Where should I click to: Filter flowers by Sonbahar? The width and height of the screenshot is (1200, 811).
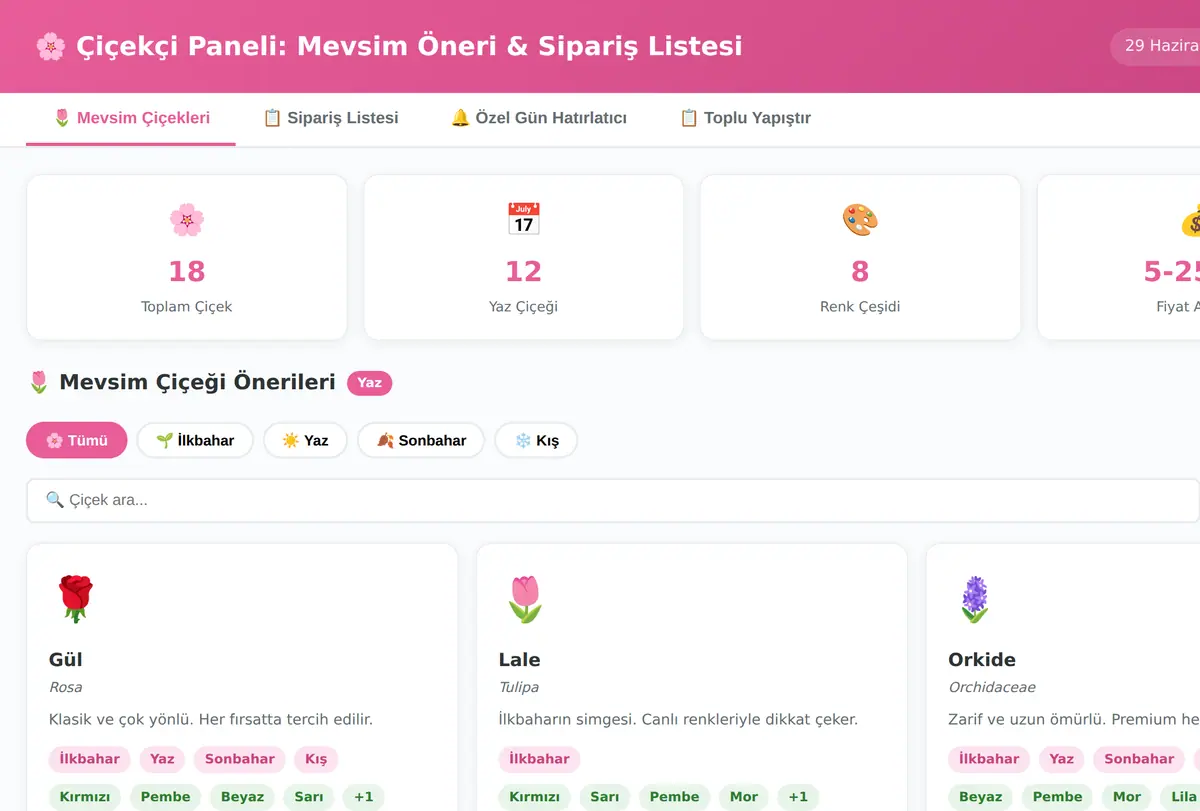coord(421,440)
